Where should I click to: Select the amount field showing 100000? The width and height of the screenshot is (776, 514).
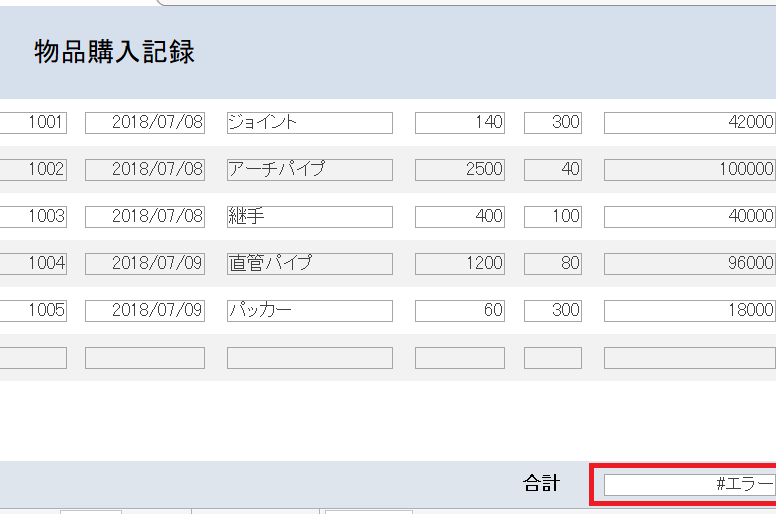click(x=689, y=170)
